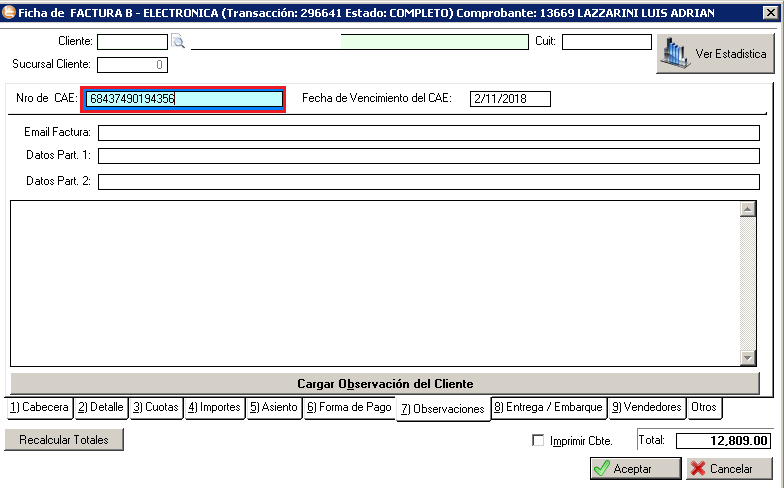Image resolution: width=784 pixels, height=488 pixels.
Task: Select the Cuotas tab
Action: (156, 407)
